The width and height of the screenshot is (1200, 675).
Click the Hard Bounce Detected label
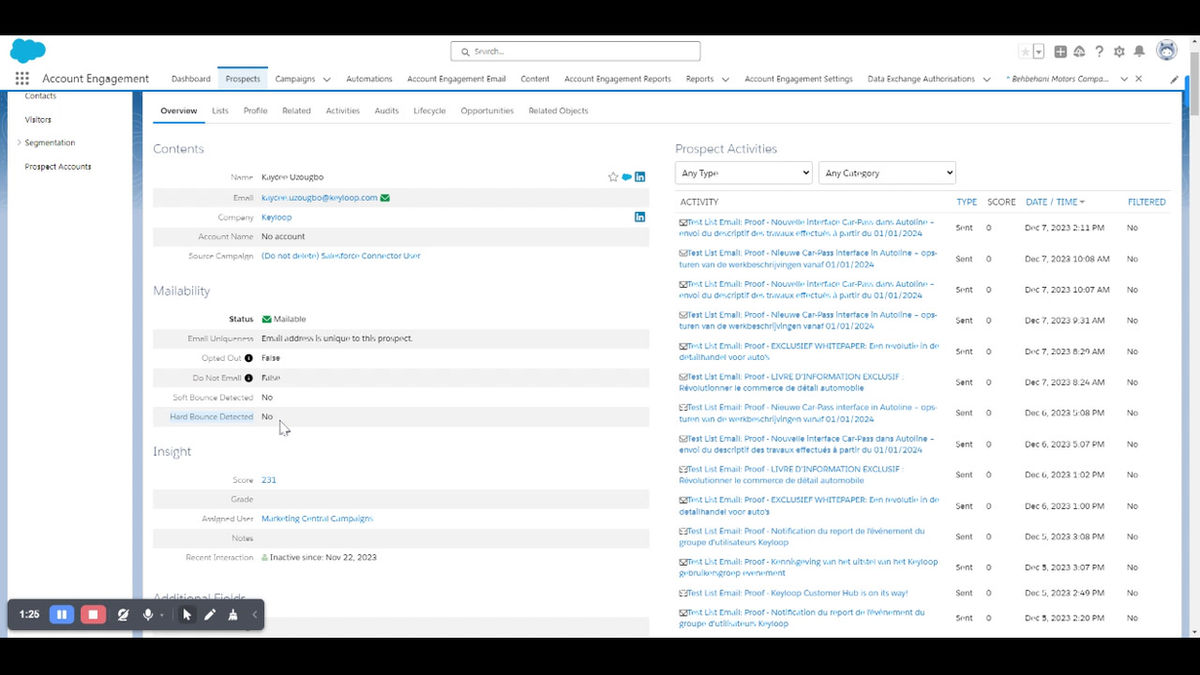coord(211,417)
